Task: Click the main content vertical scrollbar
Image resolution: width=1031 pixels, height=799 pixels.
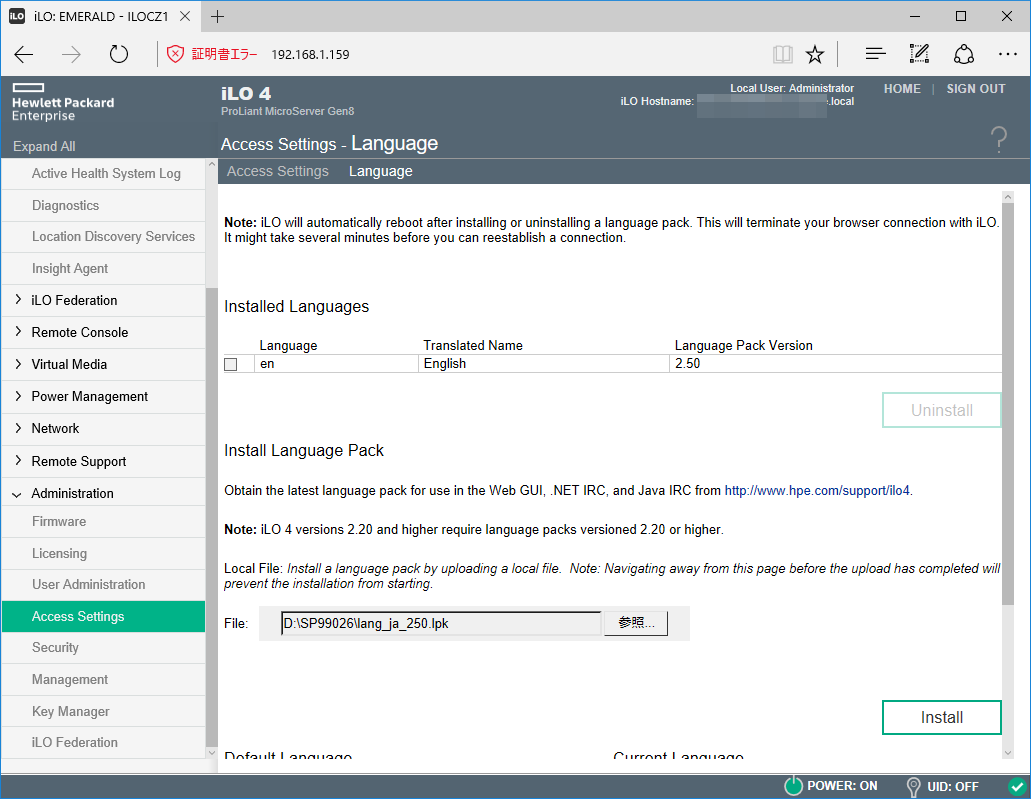Action: point(1008,404)
